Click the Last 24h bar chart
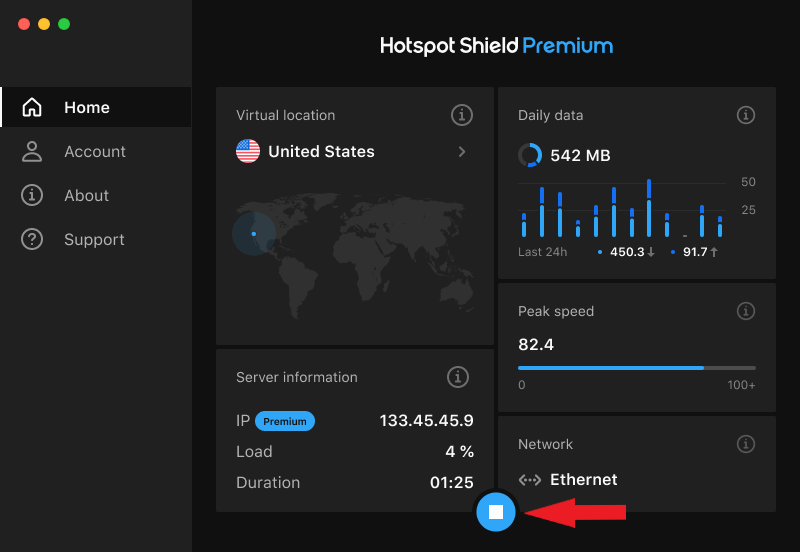 pos(622,208)
